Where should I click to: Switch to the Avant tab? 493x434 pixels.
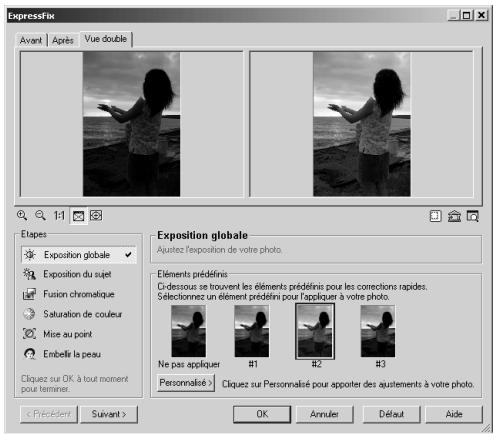tap(31, 40)
